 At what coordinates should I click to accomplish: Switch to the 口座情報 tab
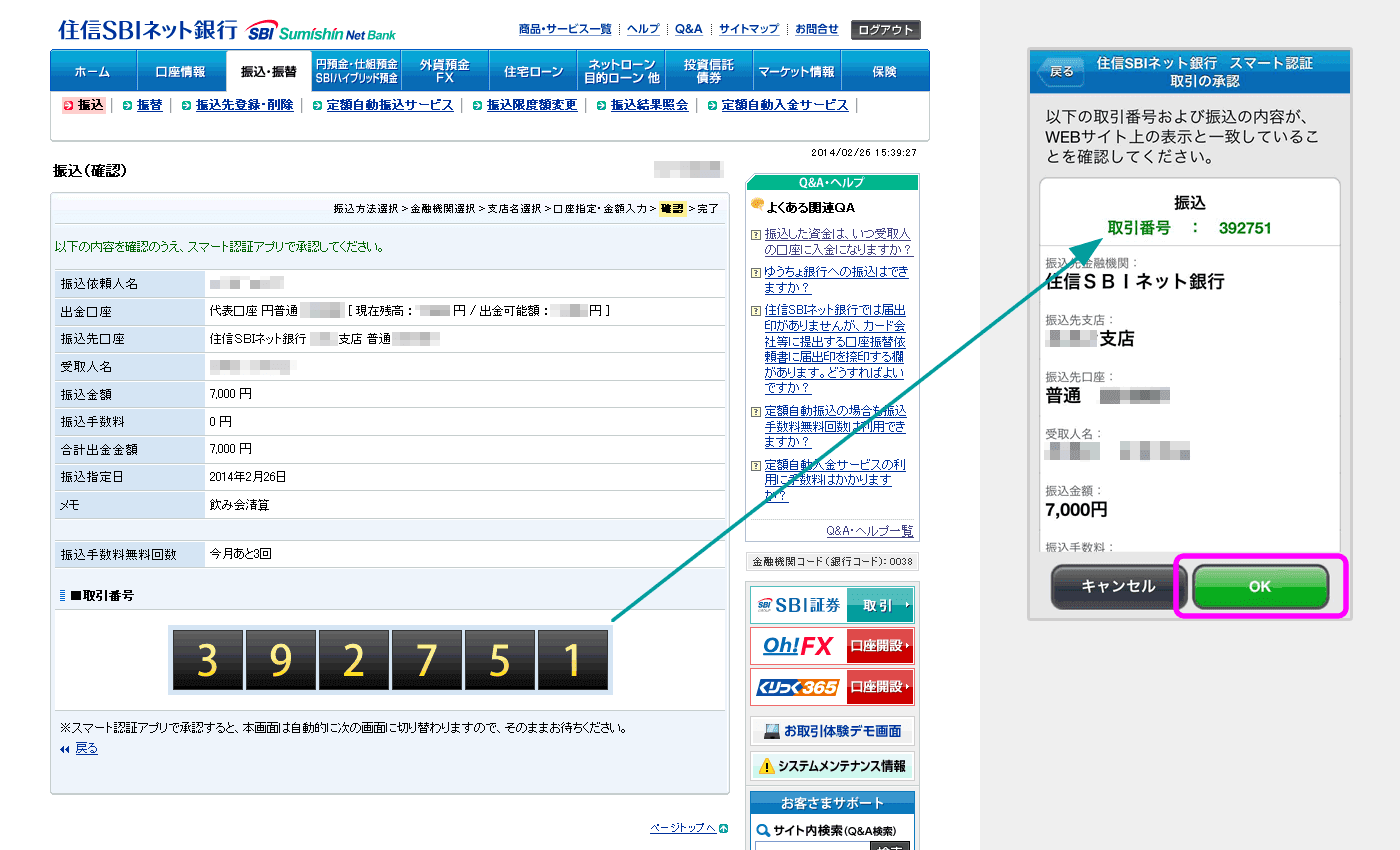[180, 72]
